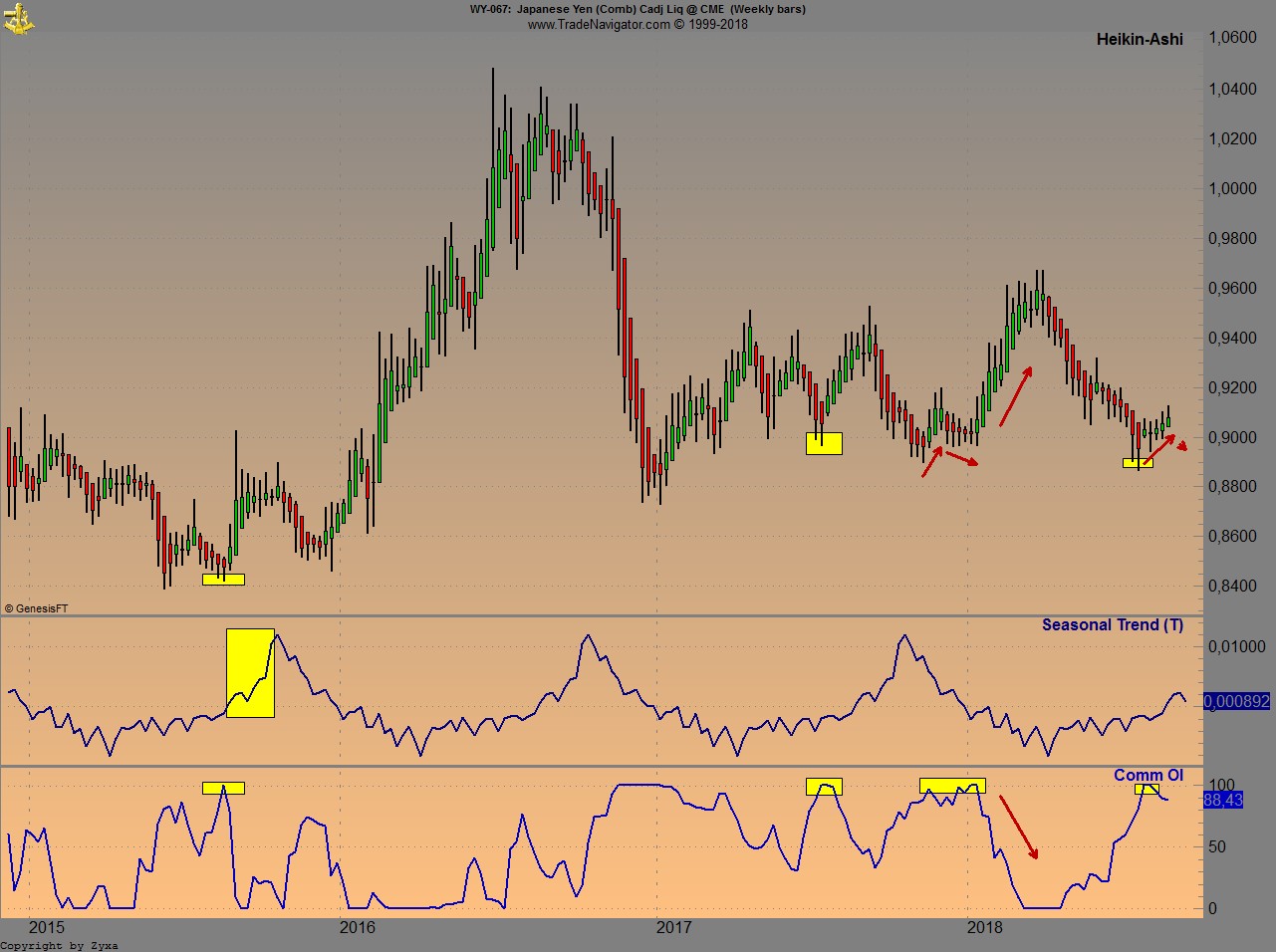The height and width of the screenshot is (952, 1276).
Task: Click the Seasonal Trend (T) indicator label
Action: pyautogui.click(x=1112, y=625)
